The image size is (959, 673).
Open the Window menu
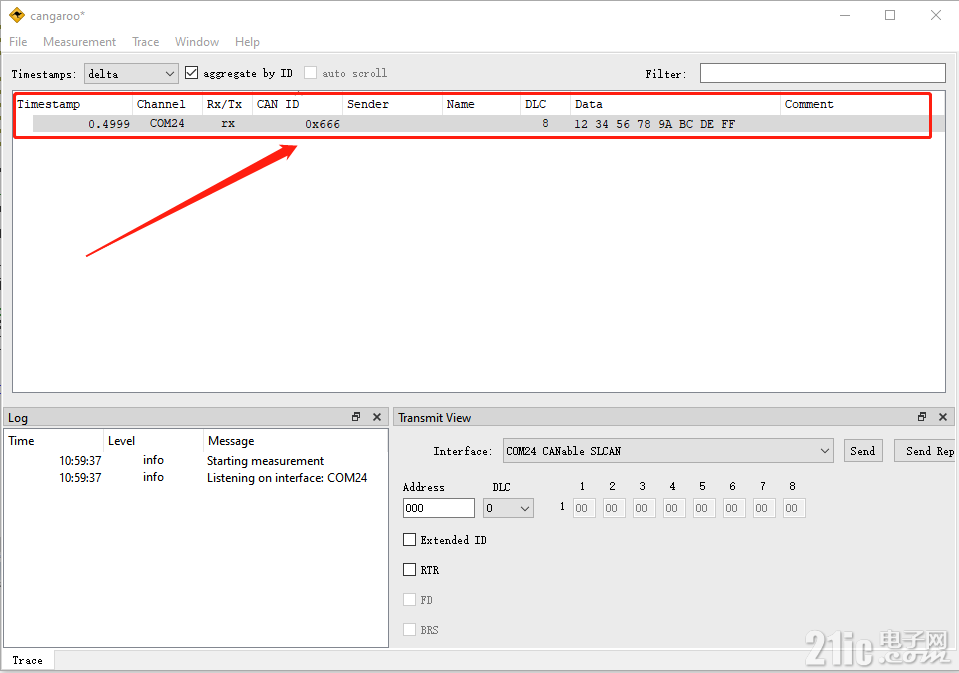[x=197, y=42]
